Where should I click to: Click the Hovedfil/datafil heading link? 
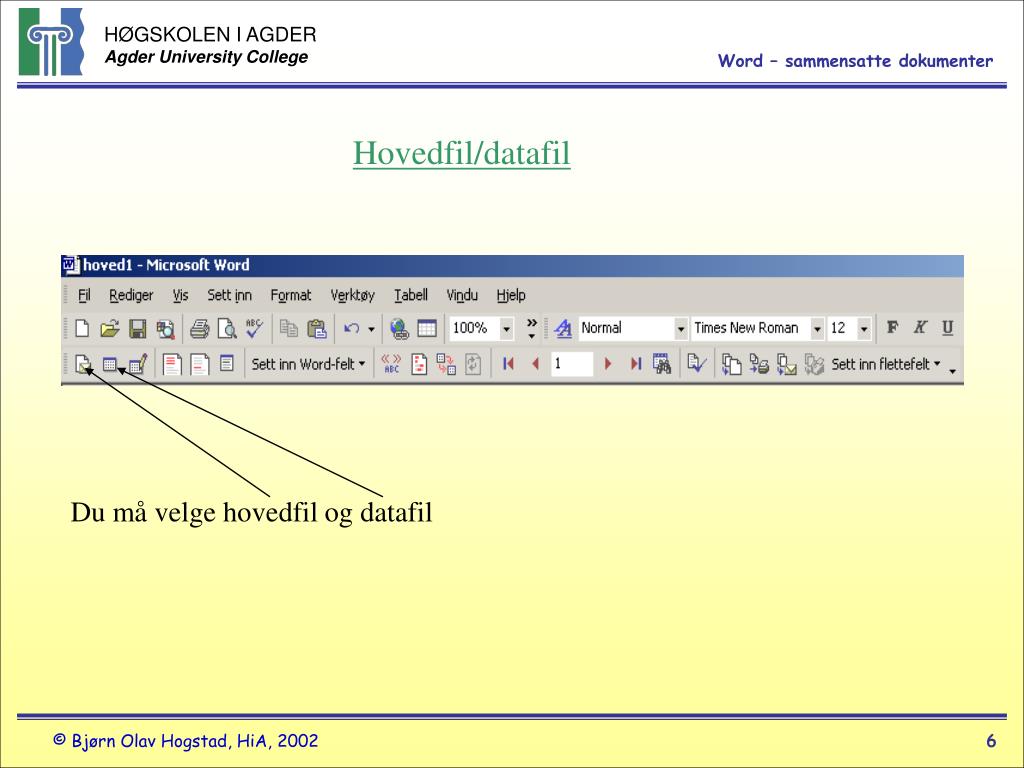tap(462, 153)
